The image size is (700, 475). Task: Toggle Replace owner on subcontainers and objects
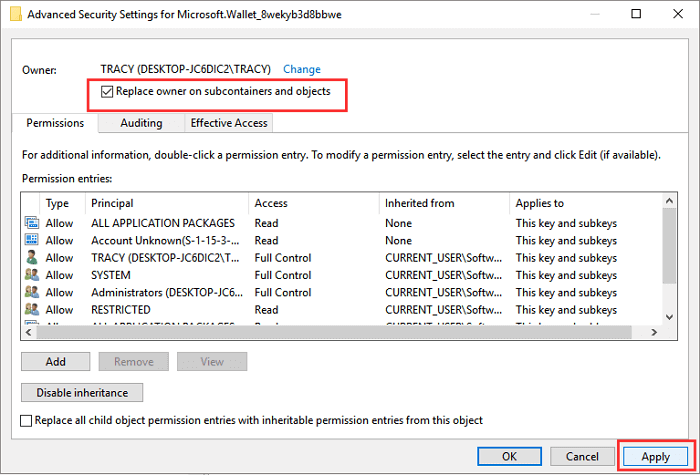(x=108, y=92)
